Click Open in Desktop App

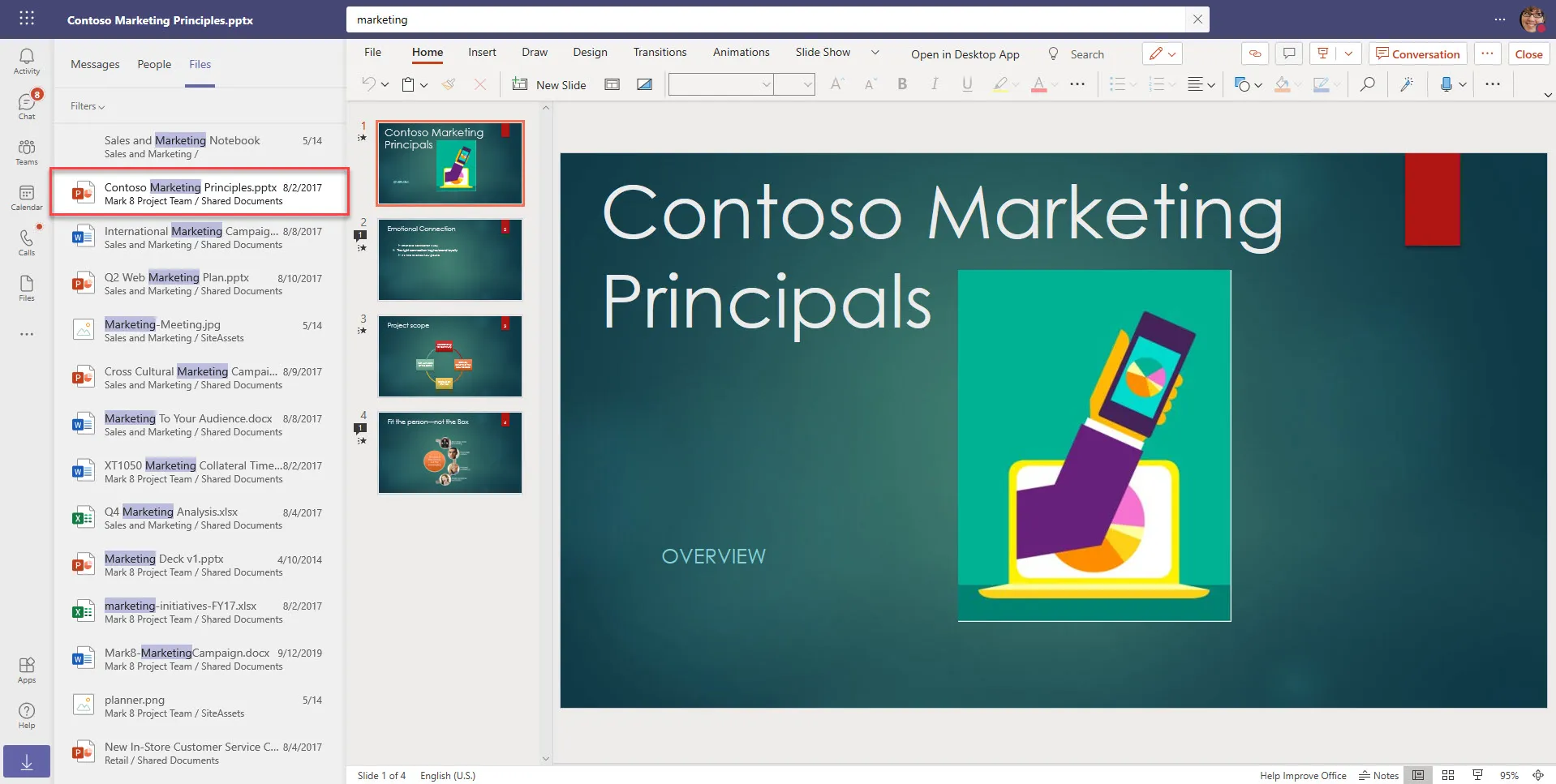point(965,54)
